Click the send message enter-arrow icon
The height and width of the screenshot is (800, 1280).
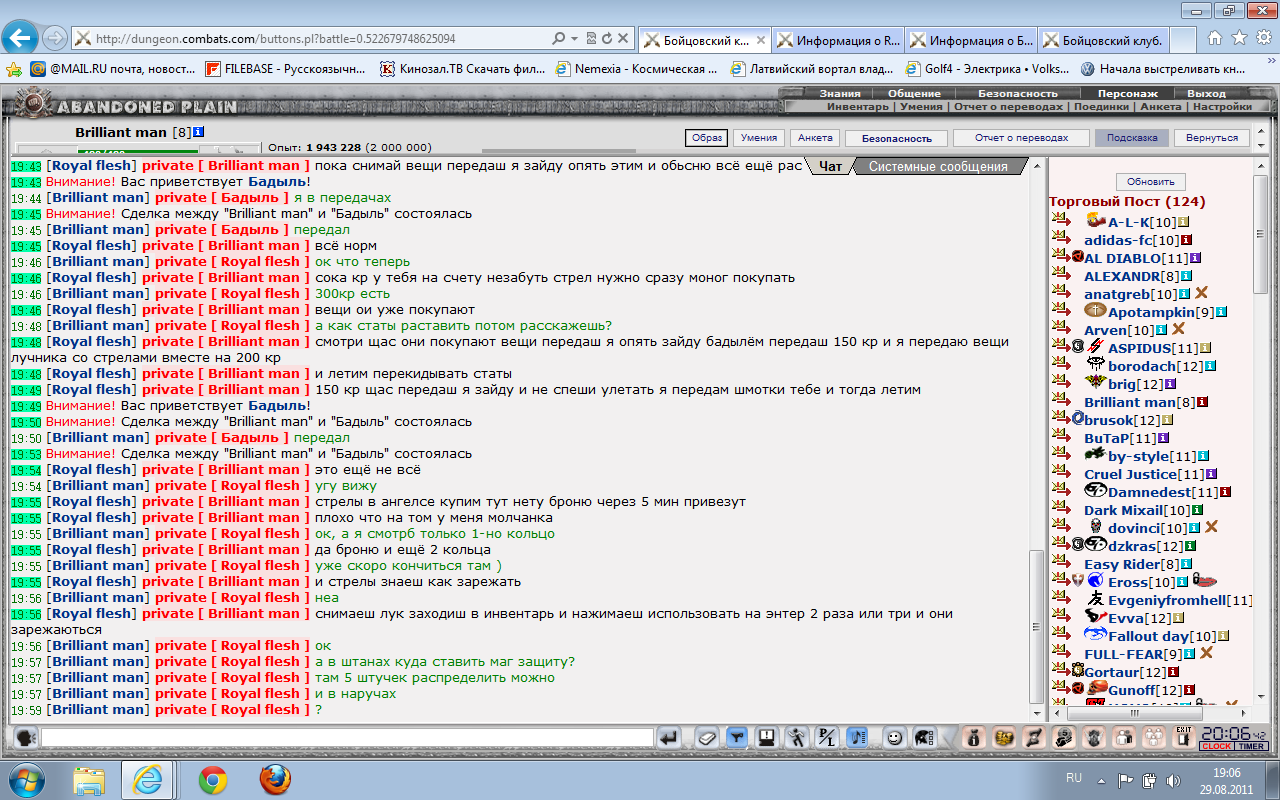[670, 738]
